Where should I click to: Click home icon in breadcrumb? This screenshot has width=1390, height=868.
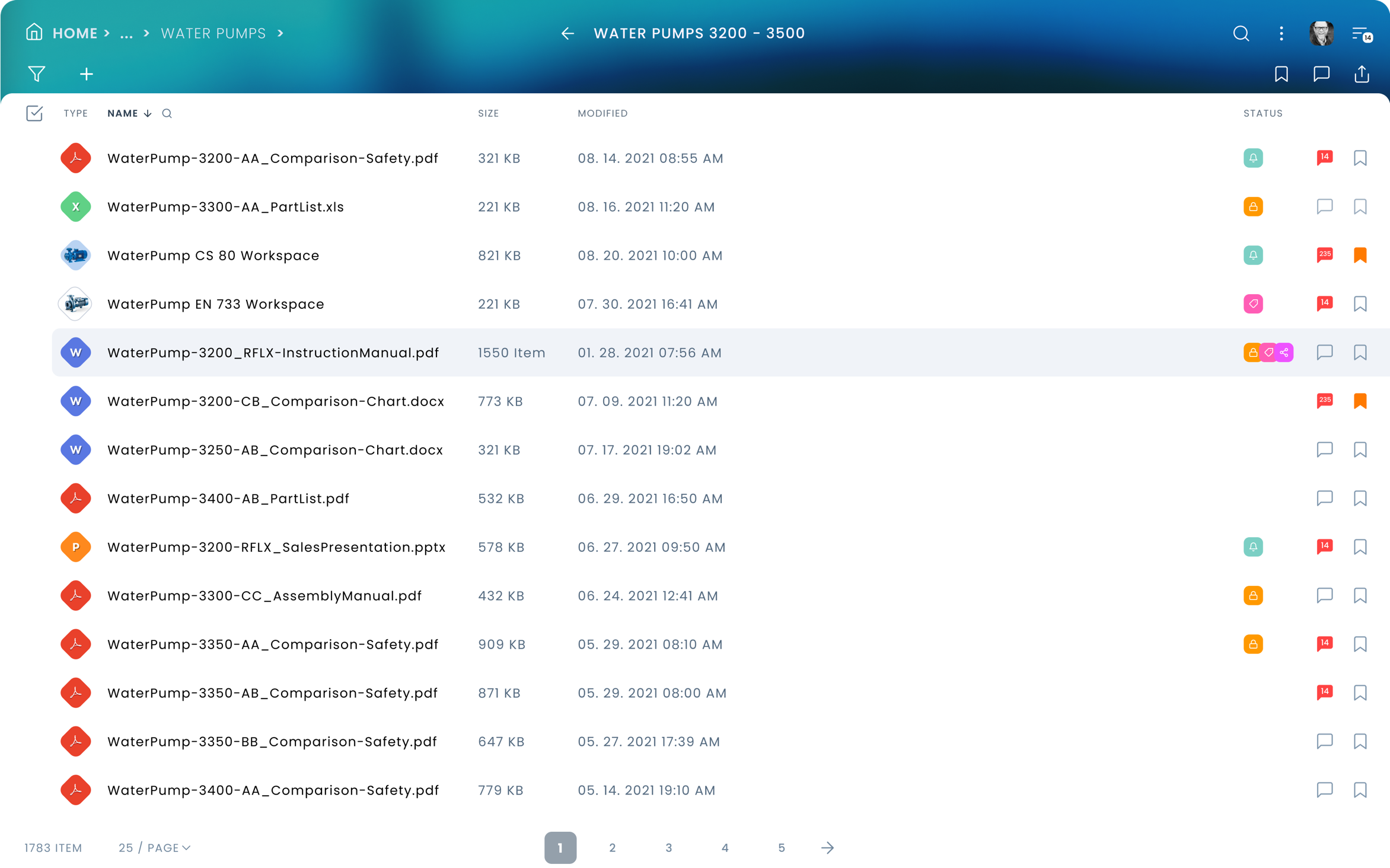point(34,32)
